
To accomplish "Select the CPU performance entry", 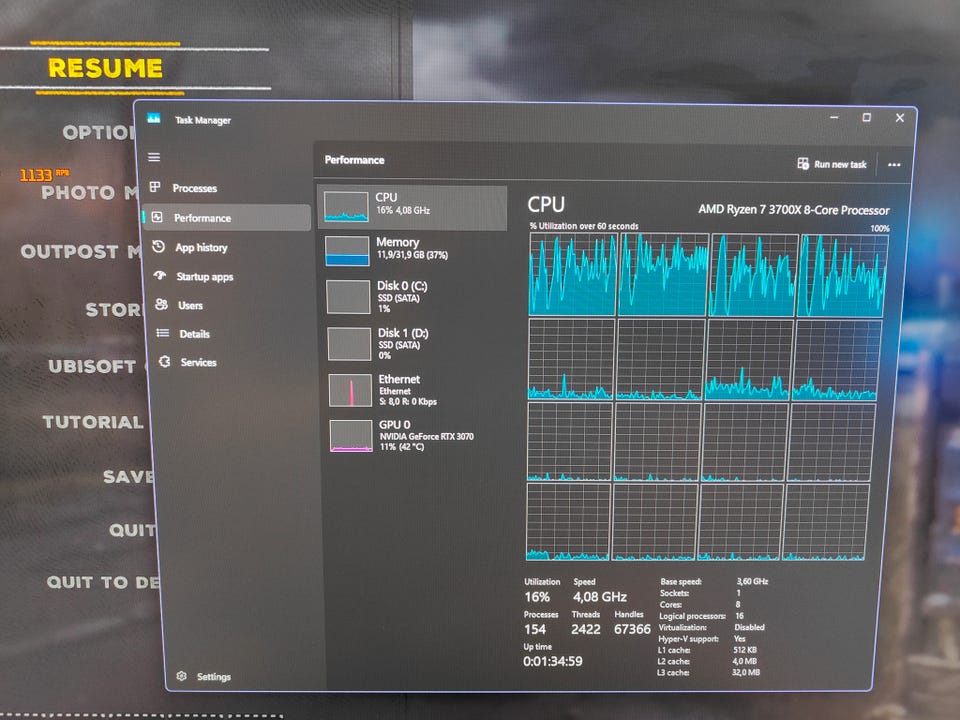I will coord(413,207).
